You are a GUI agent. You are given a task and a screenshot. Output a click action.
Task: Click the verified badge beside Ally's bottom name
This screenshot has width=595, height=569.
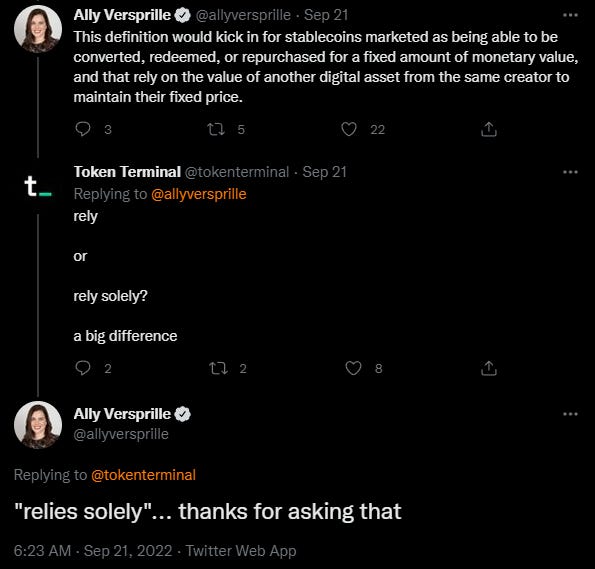[183, 414]
